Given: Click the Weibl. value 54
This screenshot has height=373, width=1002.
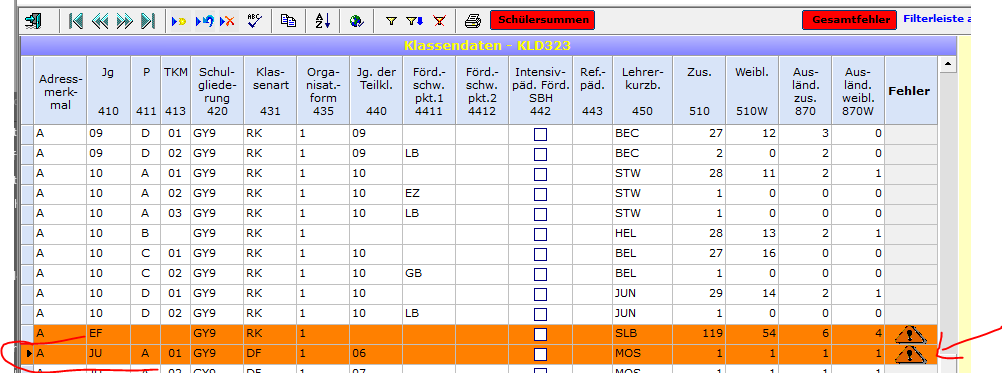Looking at the screenshot, I should coord(752,333).
